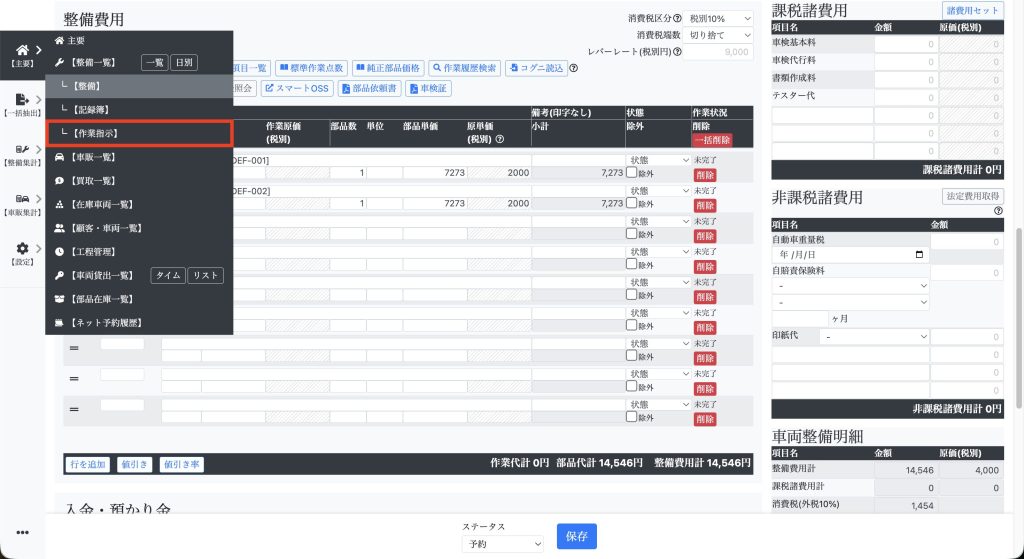
Task: Click the blue 保存 button
Action: click(577, 536)
